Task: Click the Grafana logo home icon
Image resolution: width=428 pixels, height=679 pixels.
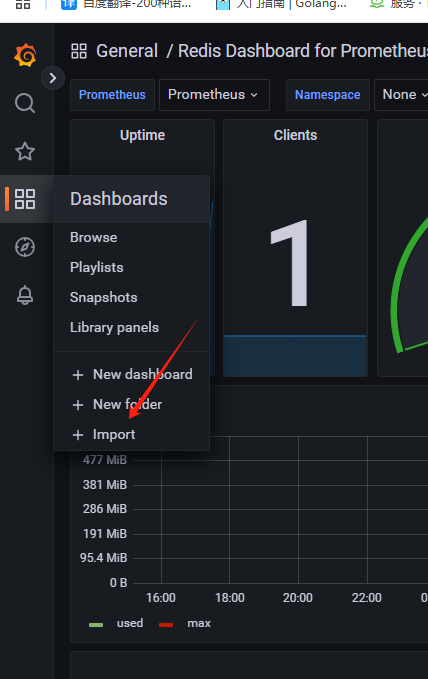Action: [25, 55]
